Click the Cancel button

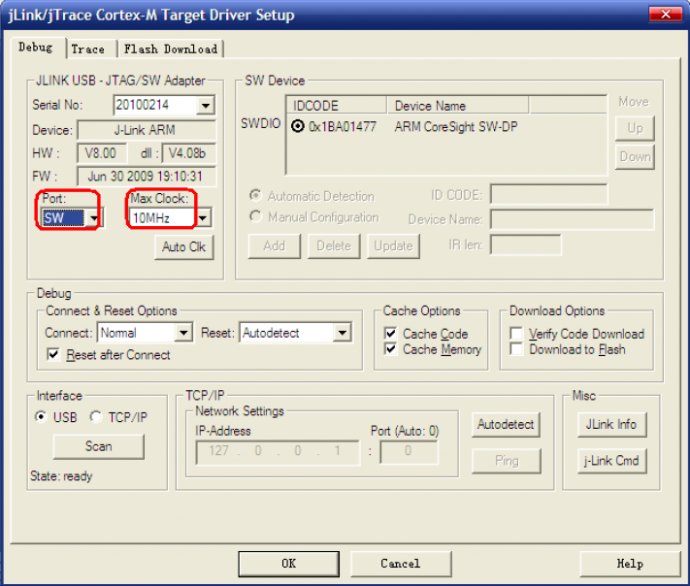point(400,564)
